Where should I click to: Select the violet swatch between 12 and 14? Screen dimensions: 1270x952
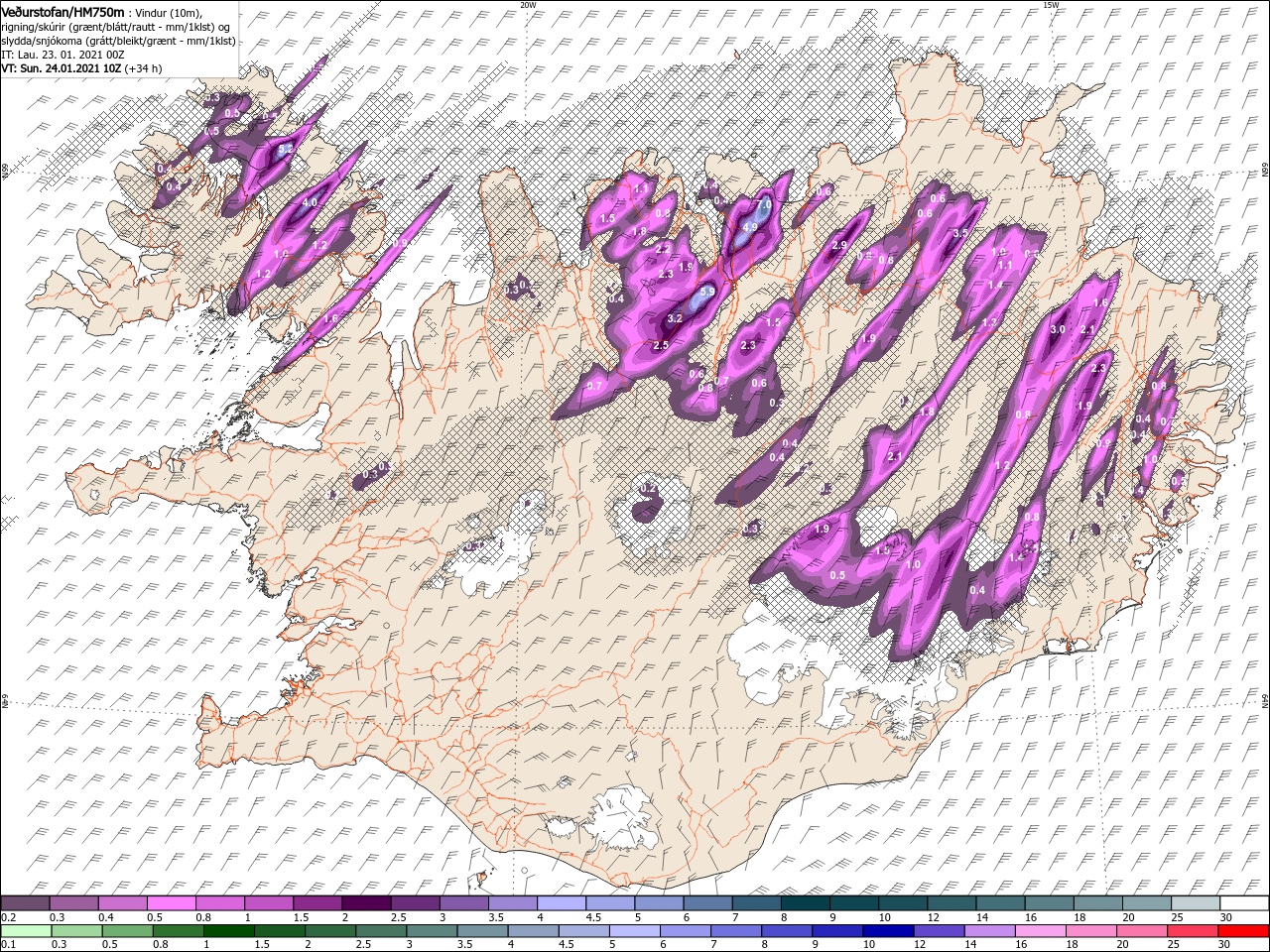tap(939, 932)
